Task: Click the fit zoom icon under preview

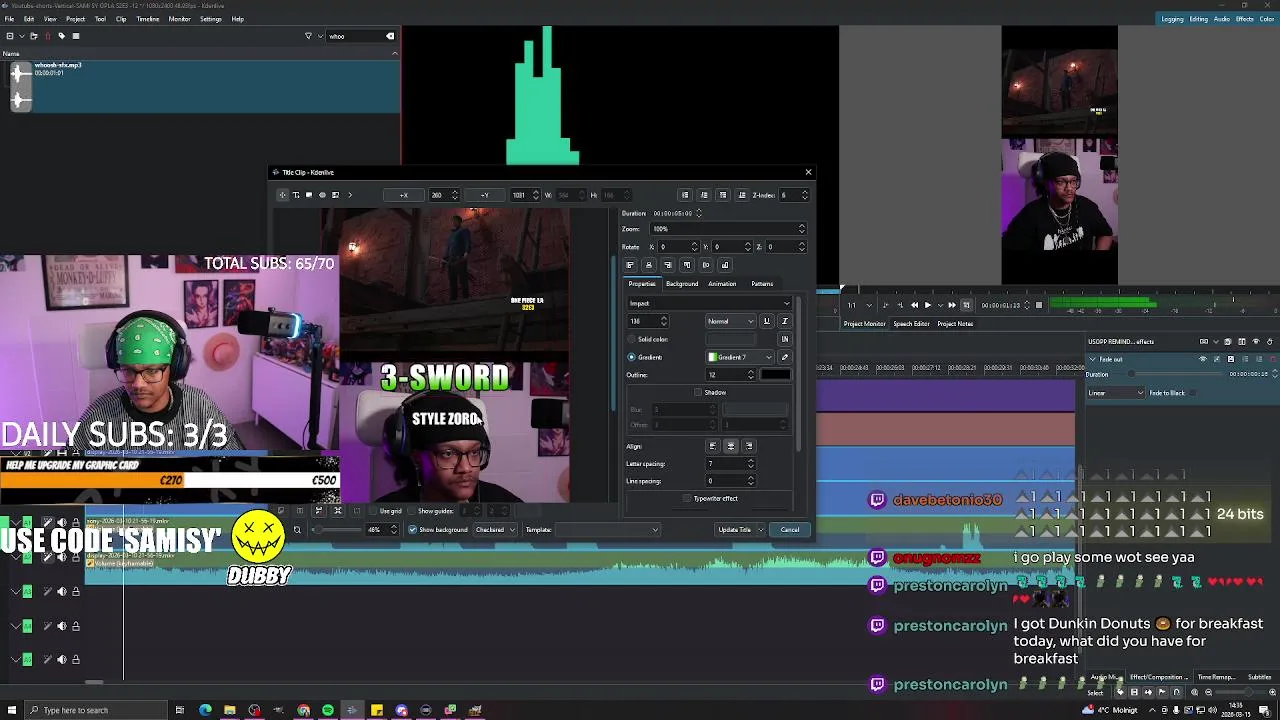Action: pyautogui.click(x=338, y=511)
